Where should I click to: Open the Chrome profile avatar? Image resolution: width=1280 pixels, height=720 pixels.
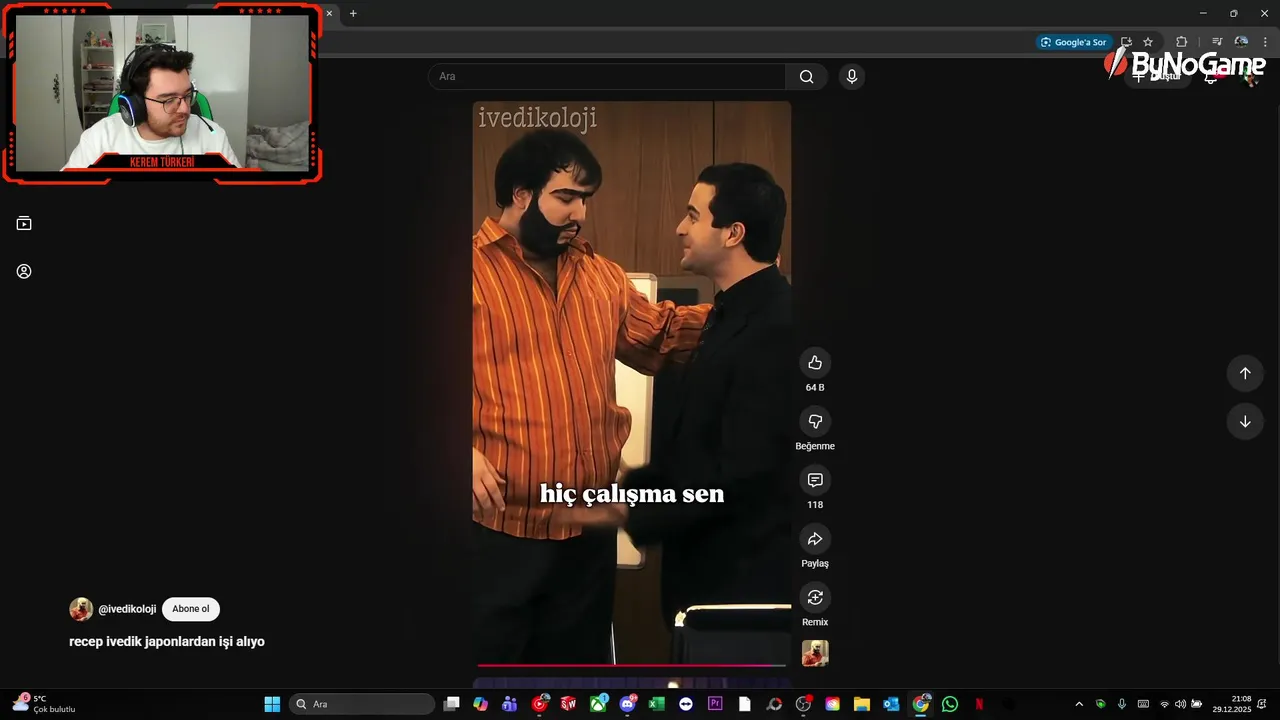click(x=1241, y=42)
